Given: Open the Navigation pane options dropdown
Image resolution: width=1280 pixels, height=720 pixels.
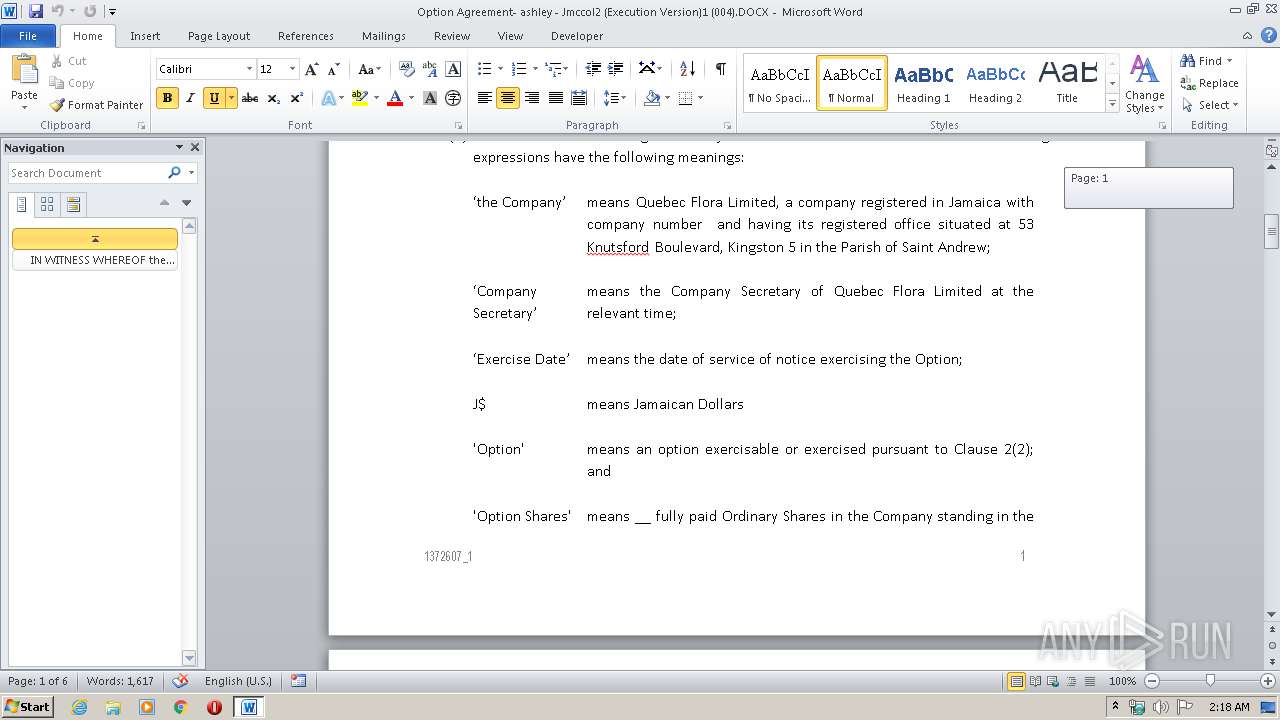Looking at the screenshot, I should click(x=179, y=147).
